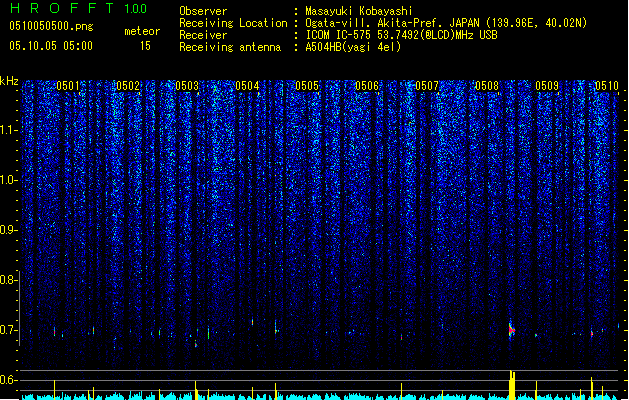Click the Observer field label
The height and width of the screenshot is (400, 629).
pos(203,11)
